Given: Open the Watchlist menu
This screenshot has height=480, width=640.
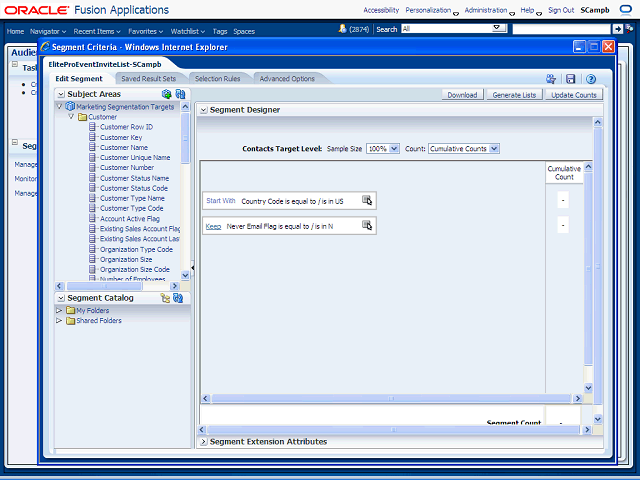Looking at the screenshot, I should click(x=187, y=31).
